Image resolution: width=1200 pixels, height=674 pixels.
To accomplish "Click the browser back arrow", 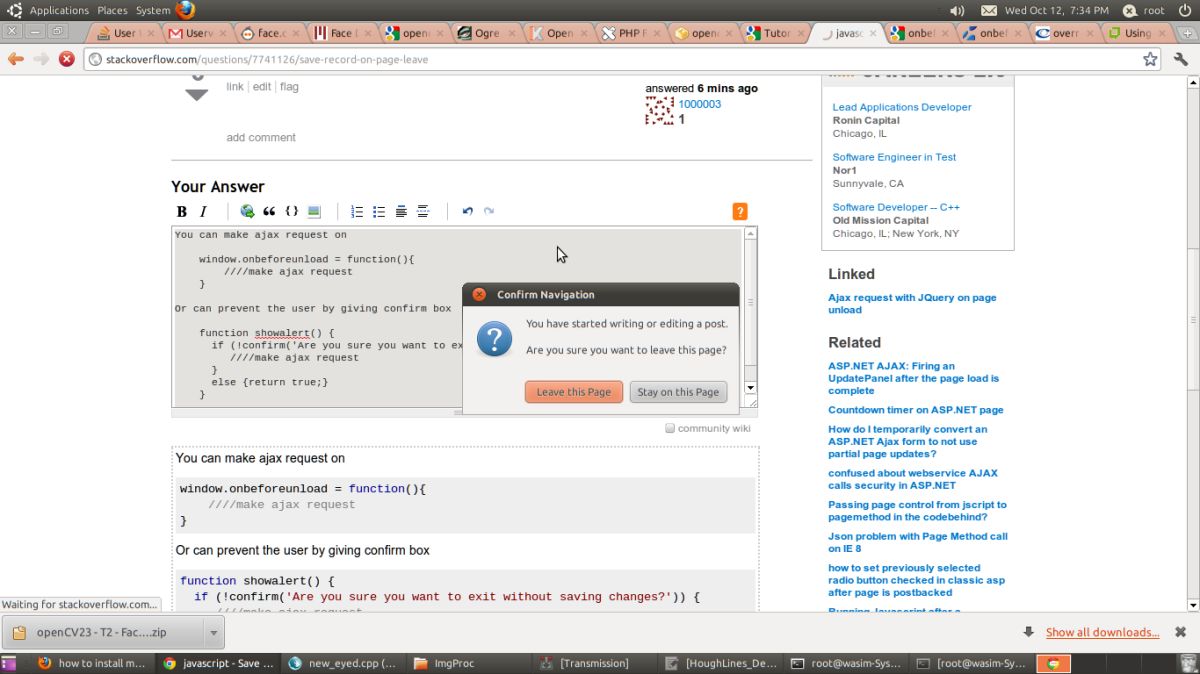I will [16, 59].
